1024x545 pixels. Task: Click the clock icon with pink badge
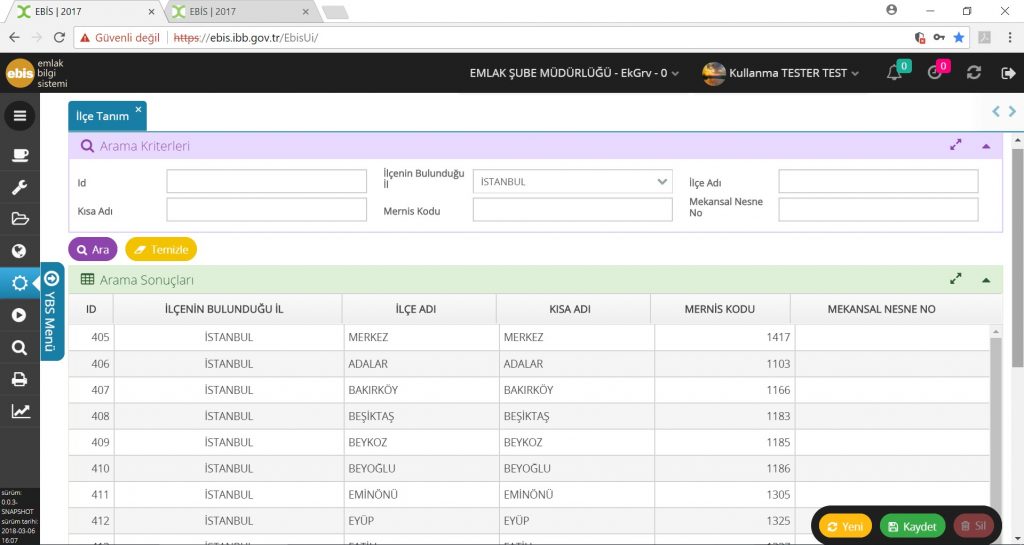click(935, 73)
